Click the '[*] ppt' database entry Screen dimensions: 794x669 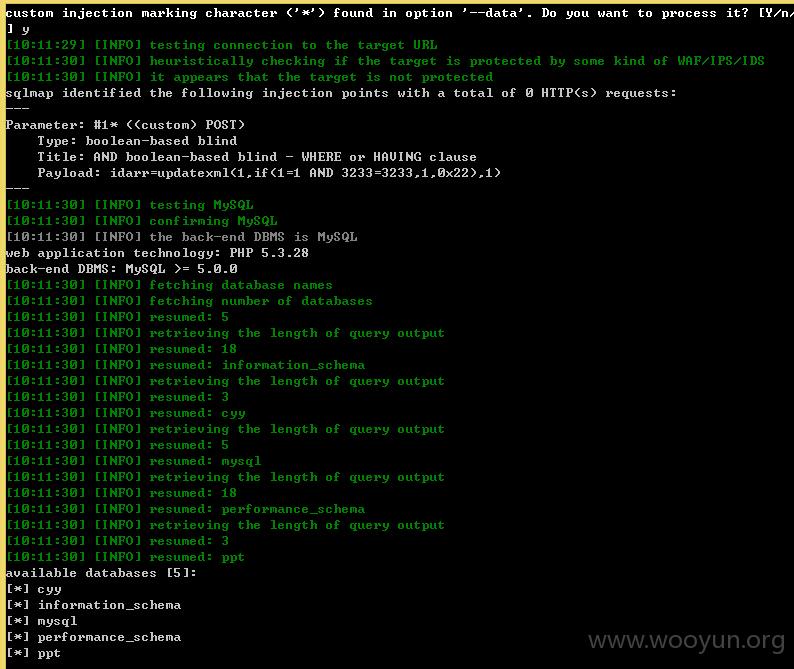point(33,653)
